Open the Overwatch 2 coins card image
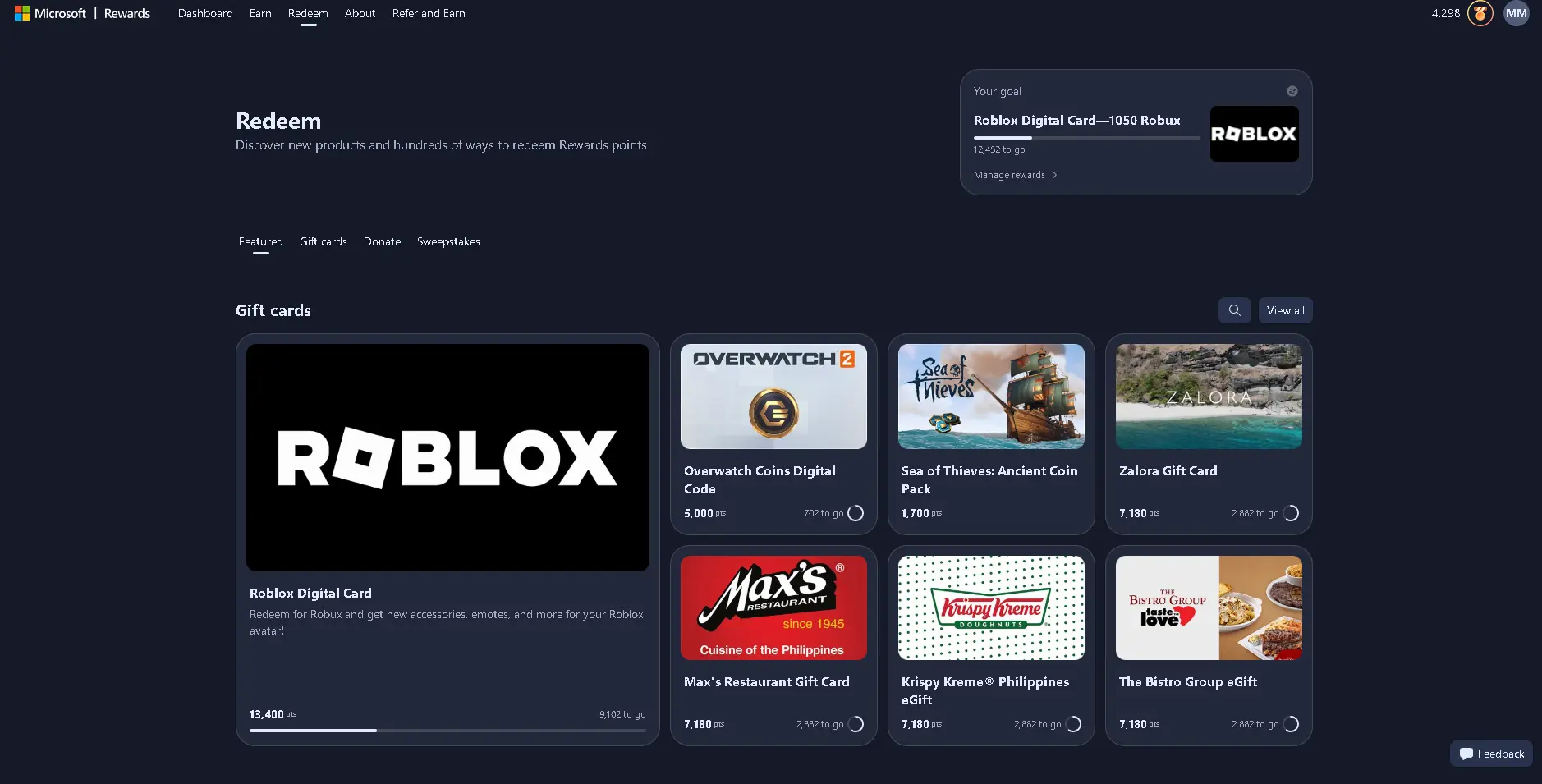Image resolution: width=1542 pixels, height=784 pixels. (773, 397)
